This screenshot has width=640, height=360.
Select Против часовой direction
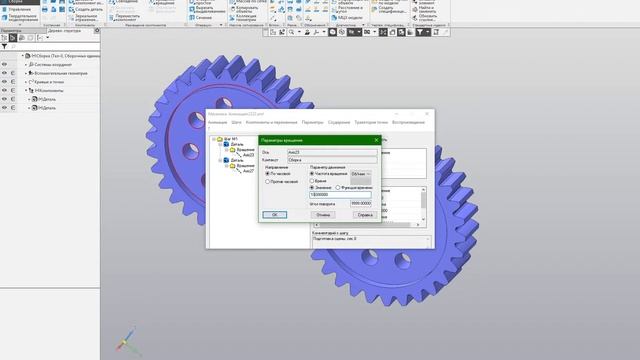[268, 182]
